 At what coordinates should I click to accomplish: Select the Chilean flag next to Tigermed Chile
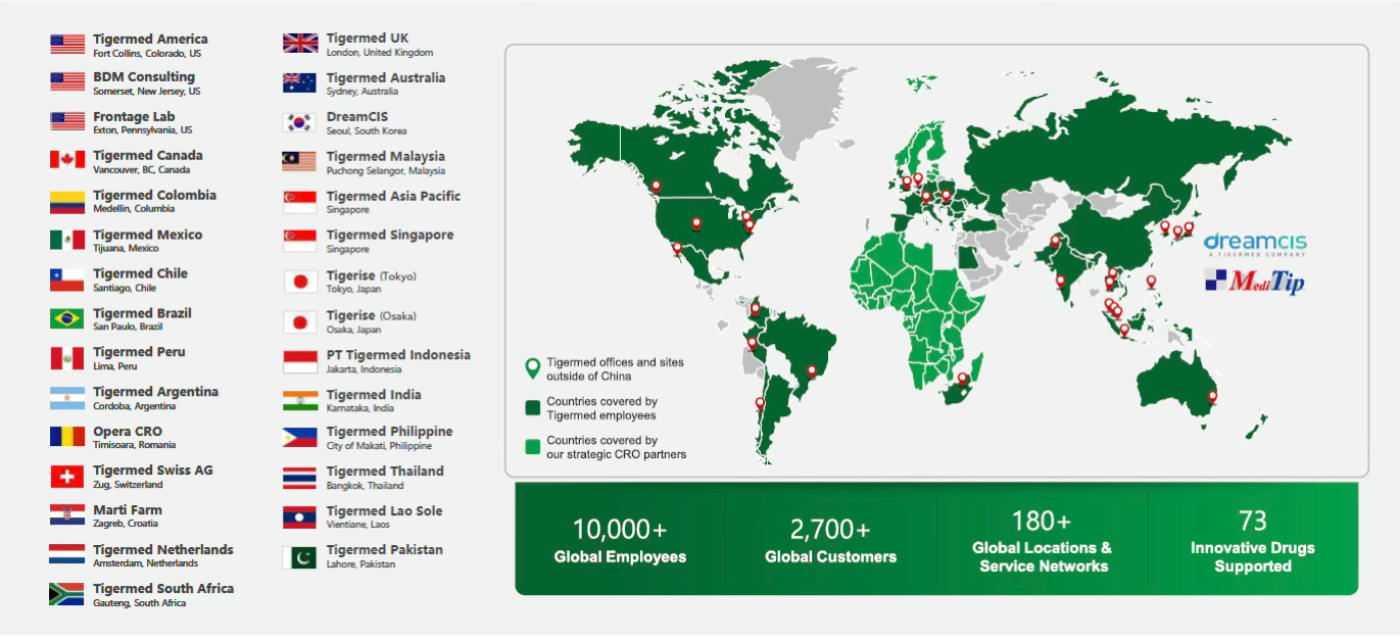click(x=67, y=279)
